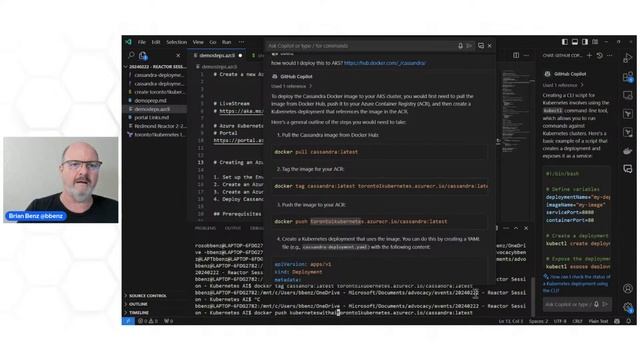Collapse the 20240222 Reactor Session folder
640x360 pixels.
pyautogui.click(x=156, y=67)
